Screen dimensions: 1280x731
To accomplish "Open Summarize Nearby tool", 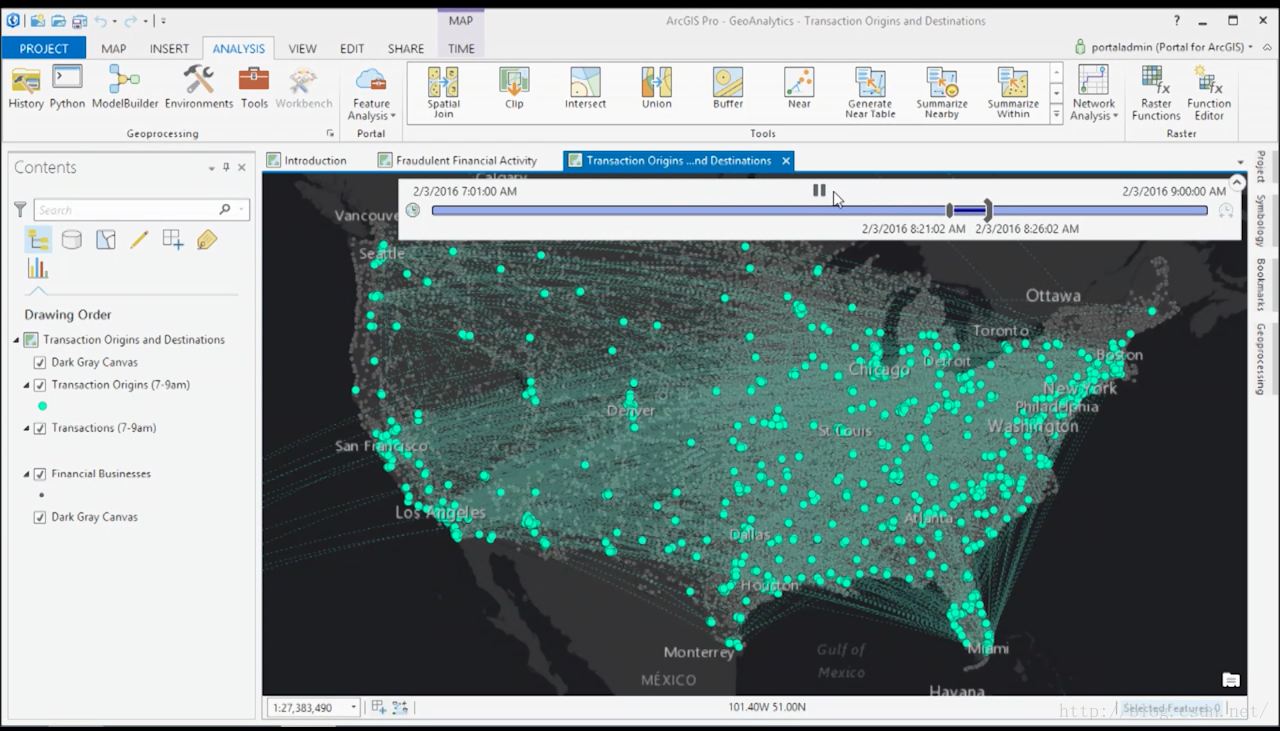I will click(x=942, y=92).
